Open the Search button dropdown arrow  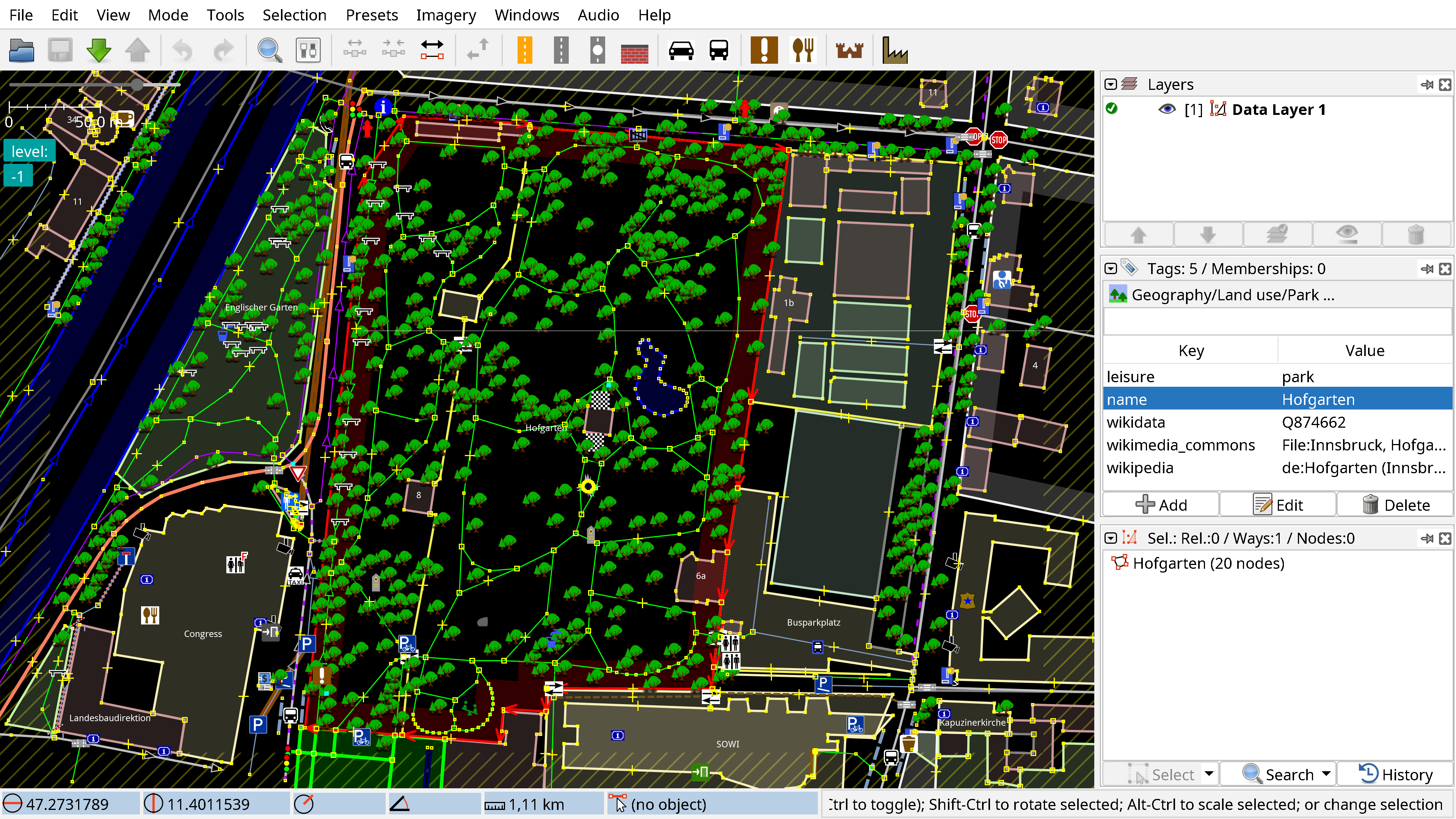tap(1326, 774)
